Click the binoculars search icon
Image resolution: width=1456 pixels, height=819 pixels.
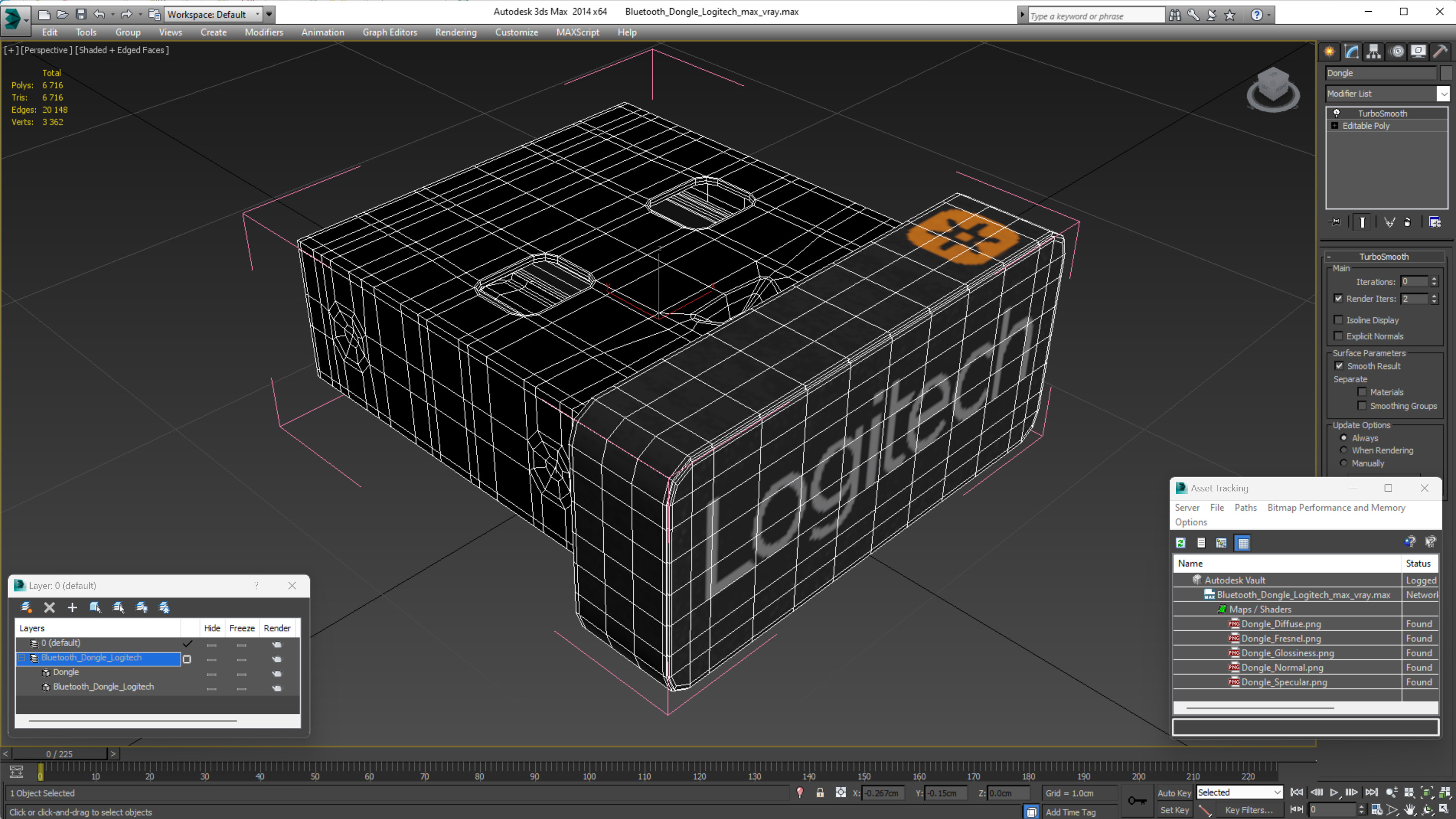pos(1174,15)
